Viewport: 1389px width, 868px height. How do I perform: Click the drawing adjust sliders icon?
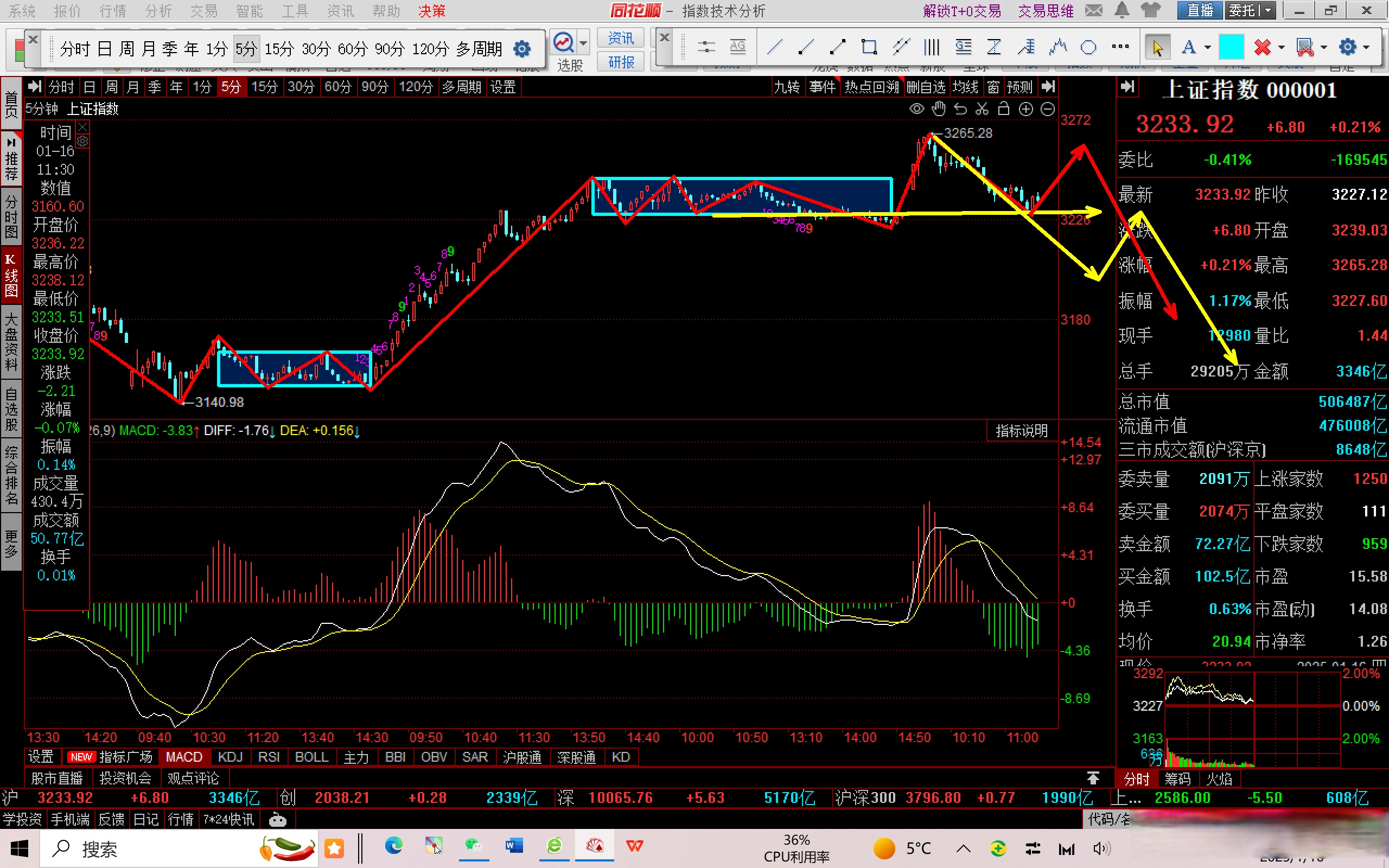click(x=706, y=47)
